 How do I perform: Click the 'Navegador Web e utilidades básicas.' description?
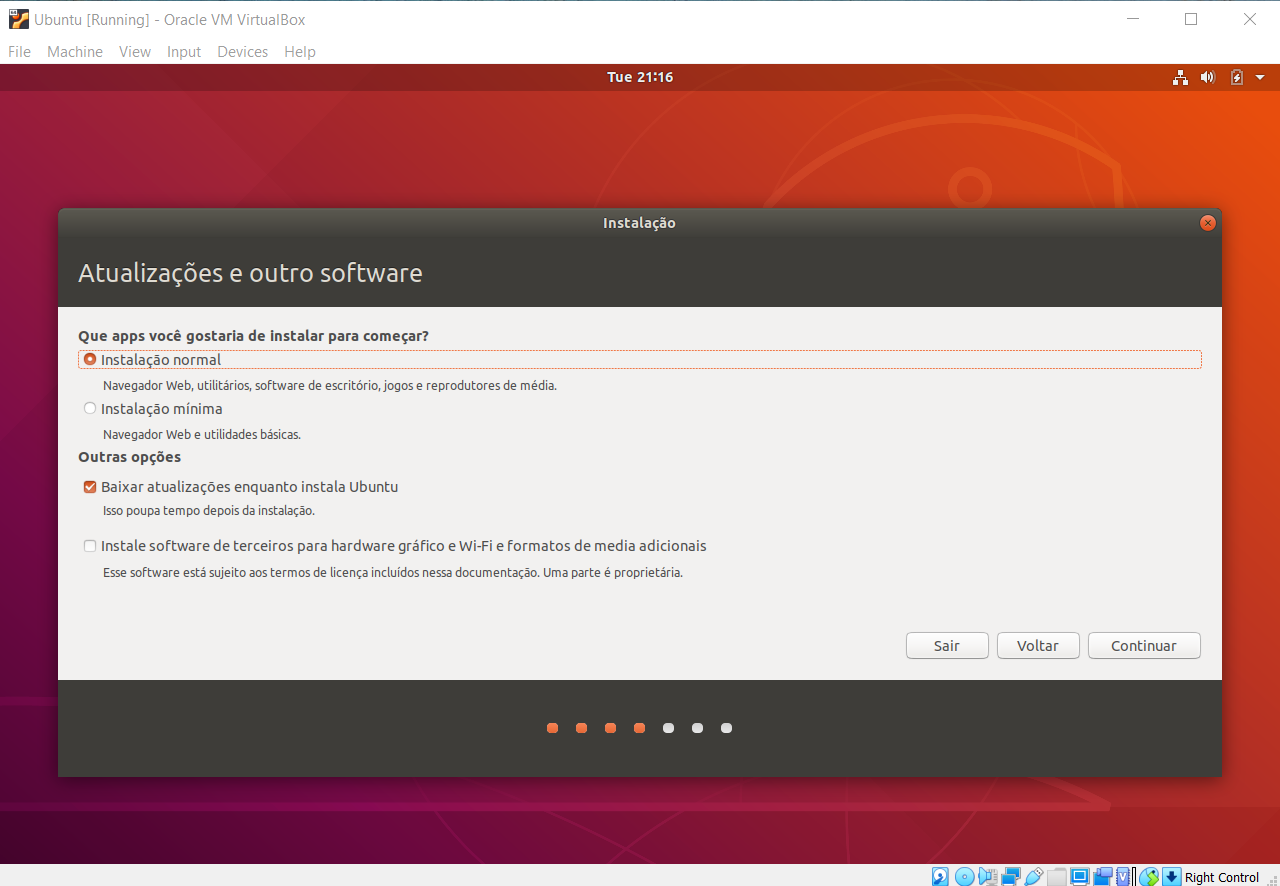point(202,434)
